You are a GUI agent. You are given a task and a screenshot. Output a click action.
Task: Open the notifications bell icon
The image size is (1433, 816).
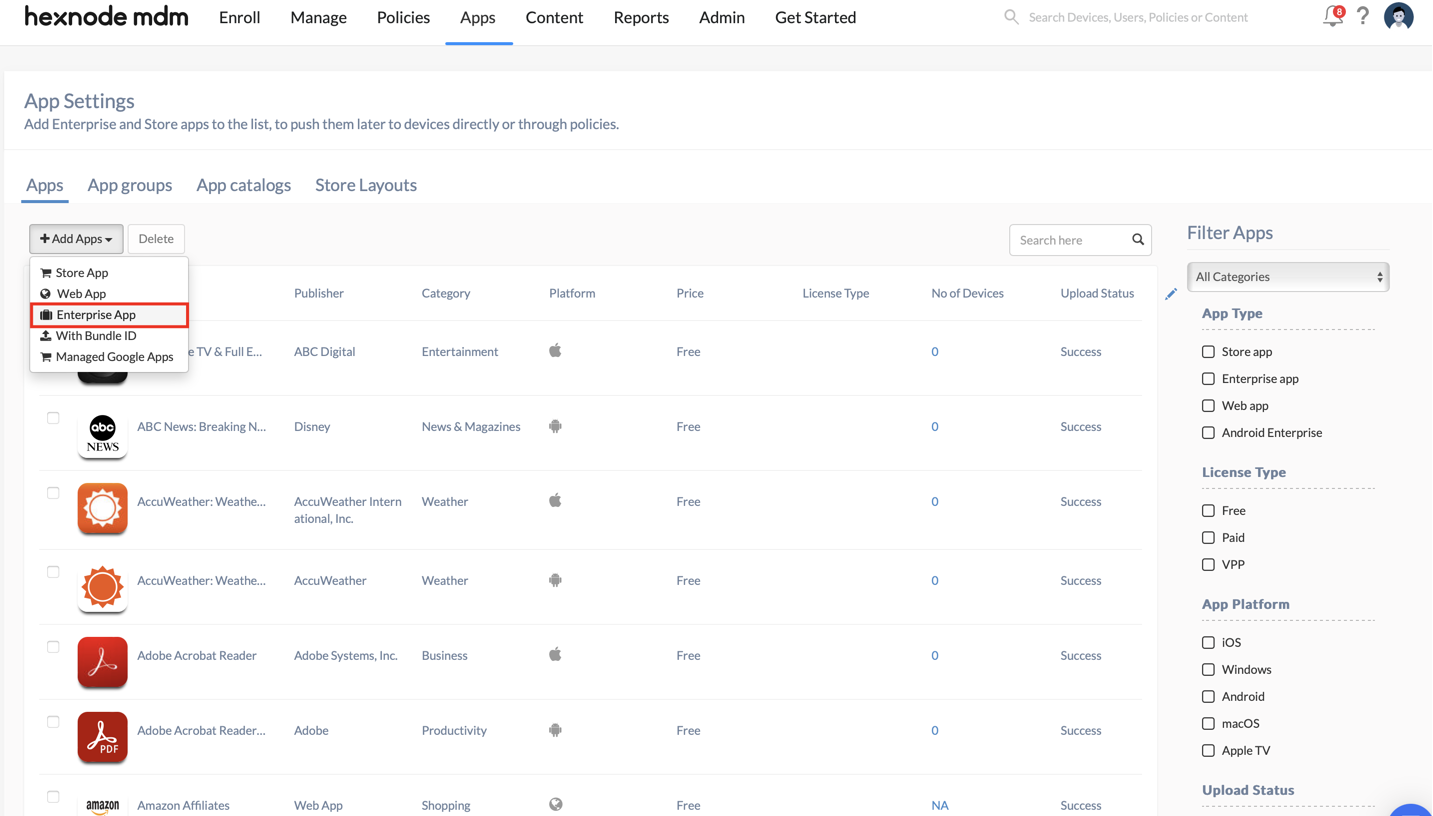[1333, 16]
